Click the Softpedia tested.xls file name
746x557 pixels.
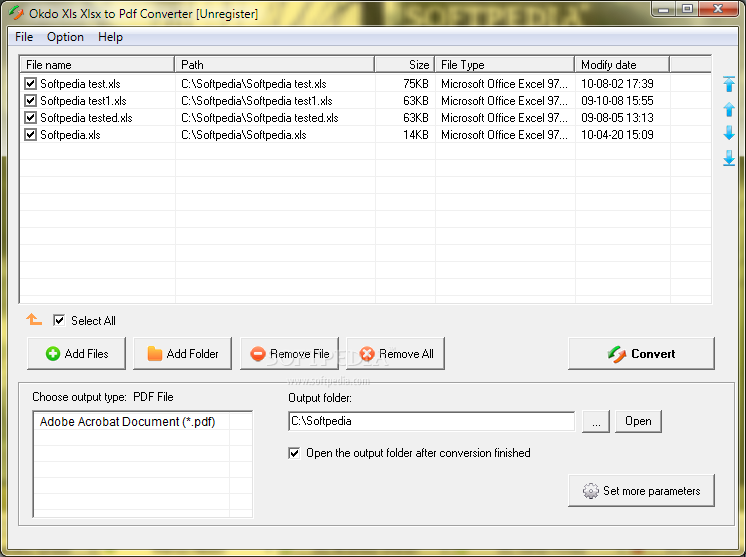click(86, 117)
